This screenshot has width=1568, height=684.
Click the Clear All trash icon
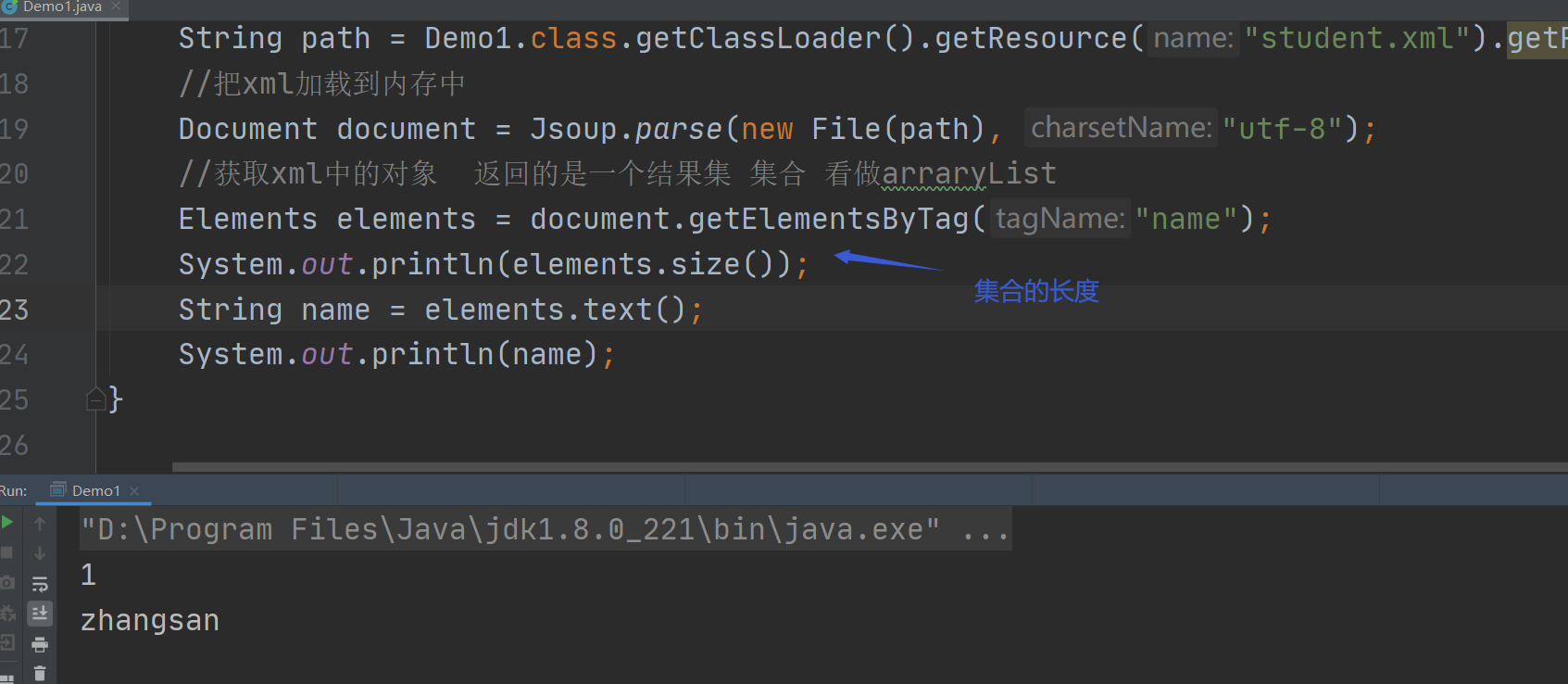[x=40, y=673]
